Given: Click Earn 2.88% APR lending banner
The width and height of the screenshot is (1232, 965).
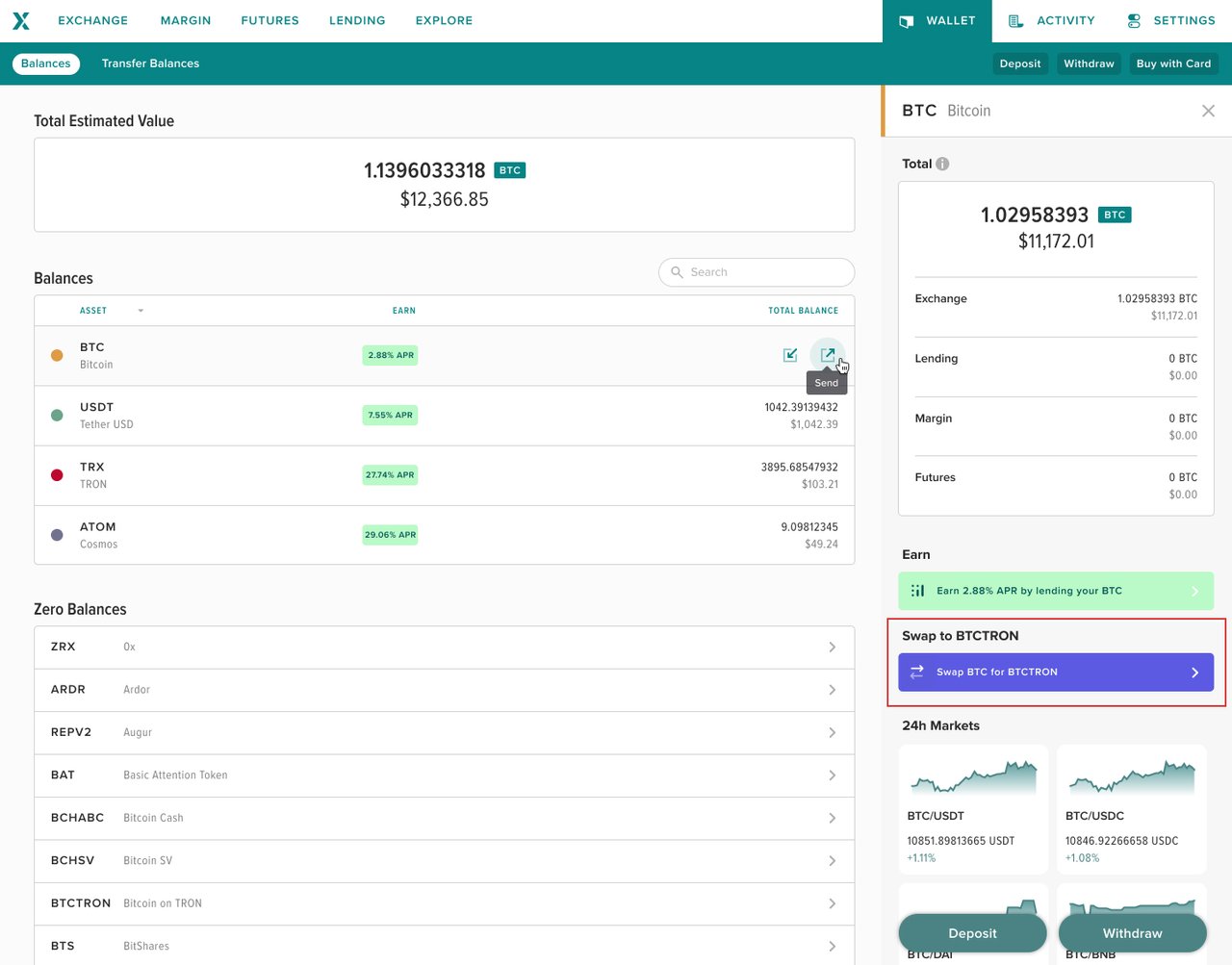Looking at the screenshot, I should point(1056,591).
